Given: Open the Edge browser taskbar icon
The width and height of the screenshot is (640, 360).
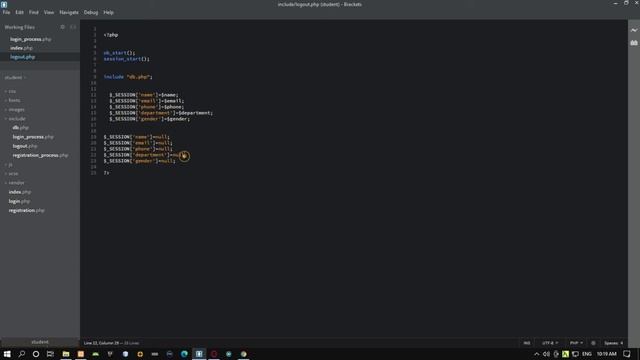Looking at the screenshot, I should pos(184,354).
